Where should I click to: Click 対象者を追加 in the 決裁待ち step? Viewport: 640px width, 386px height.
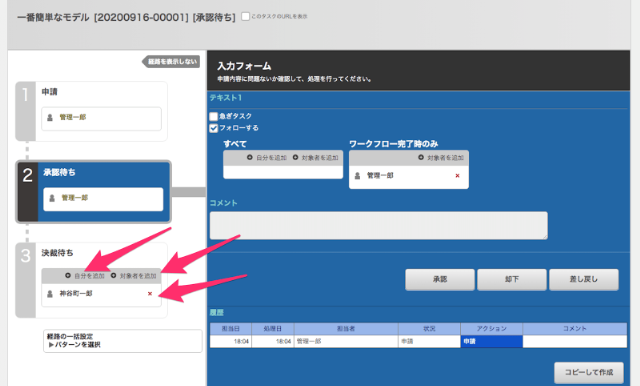pyautogui.click(x=133, y=276)
